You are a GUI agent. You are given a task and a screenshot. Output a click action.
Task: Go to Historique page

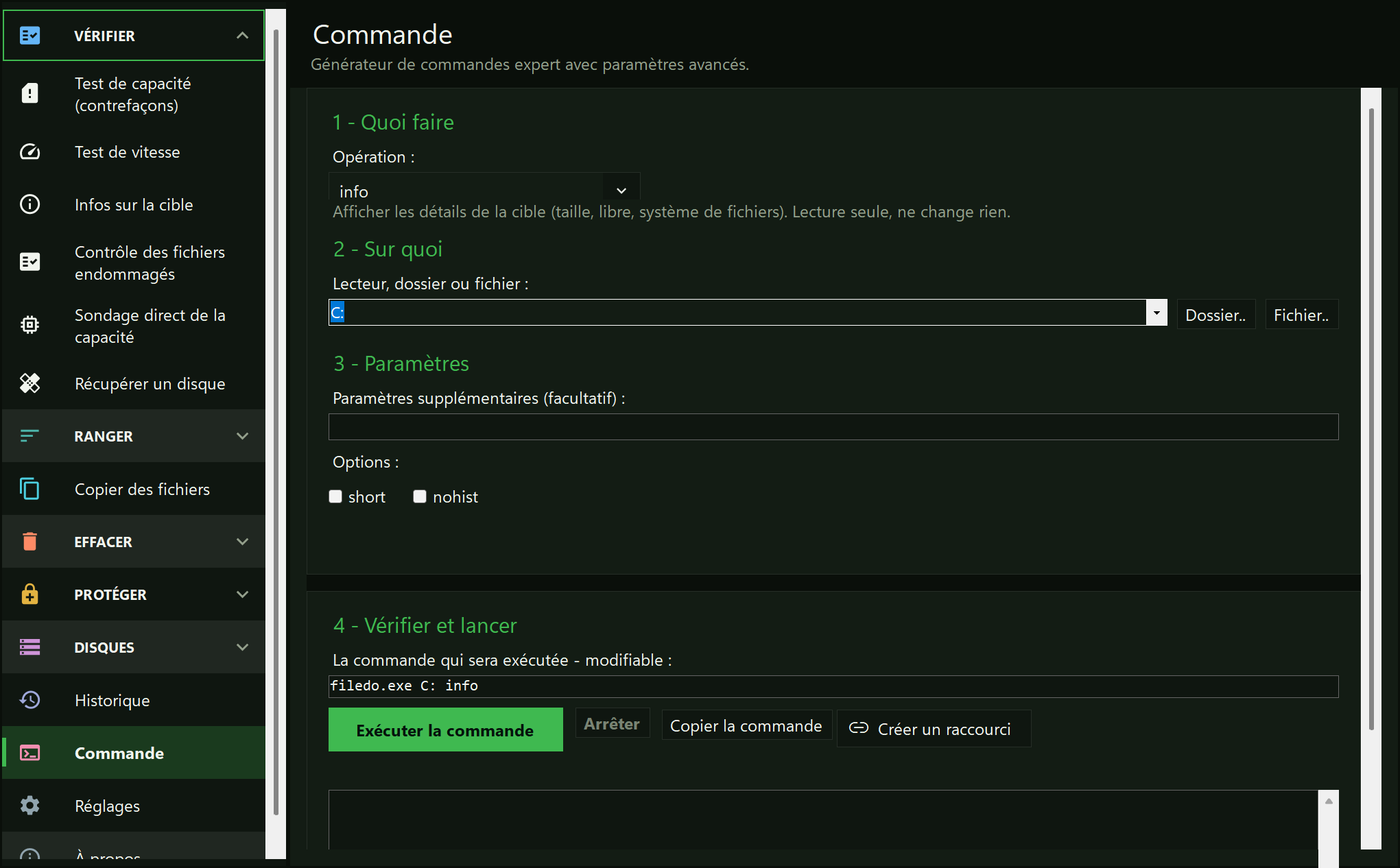pyautogui.click(x=134, y=700)
